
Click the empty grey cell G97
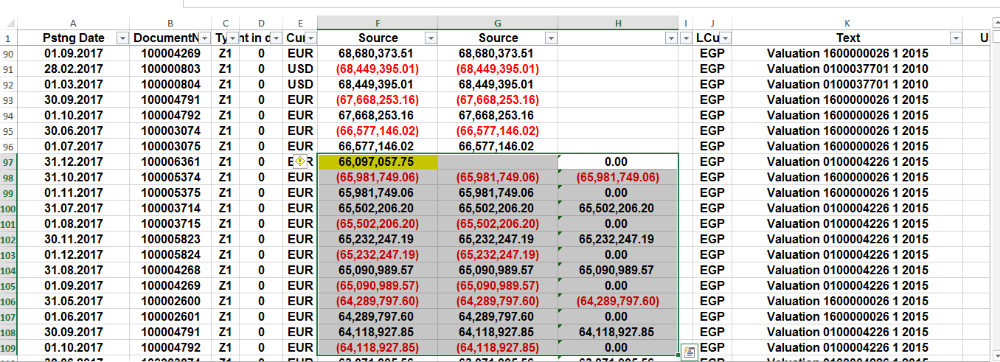click(x=497, y=161)
